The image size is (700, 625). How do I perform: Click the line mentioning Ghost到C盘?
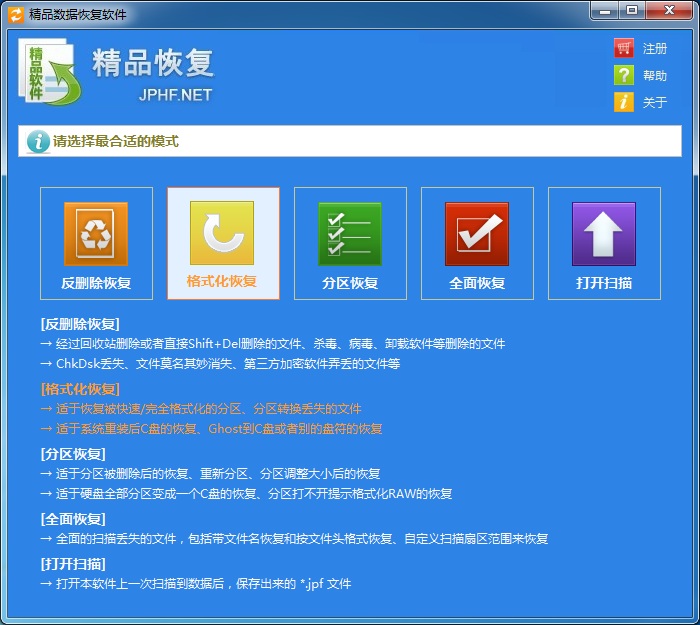211,429
